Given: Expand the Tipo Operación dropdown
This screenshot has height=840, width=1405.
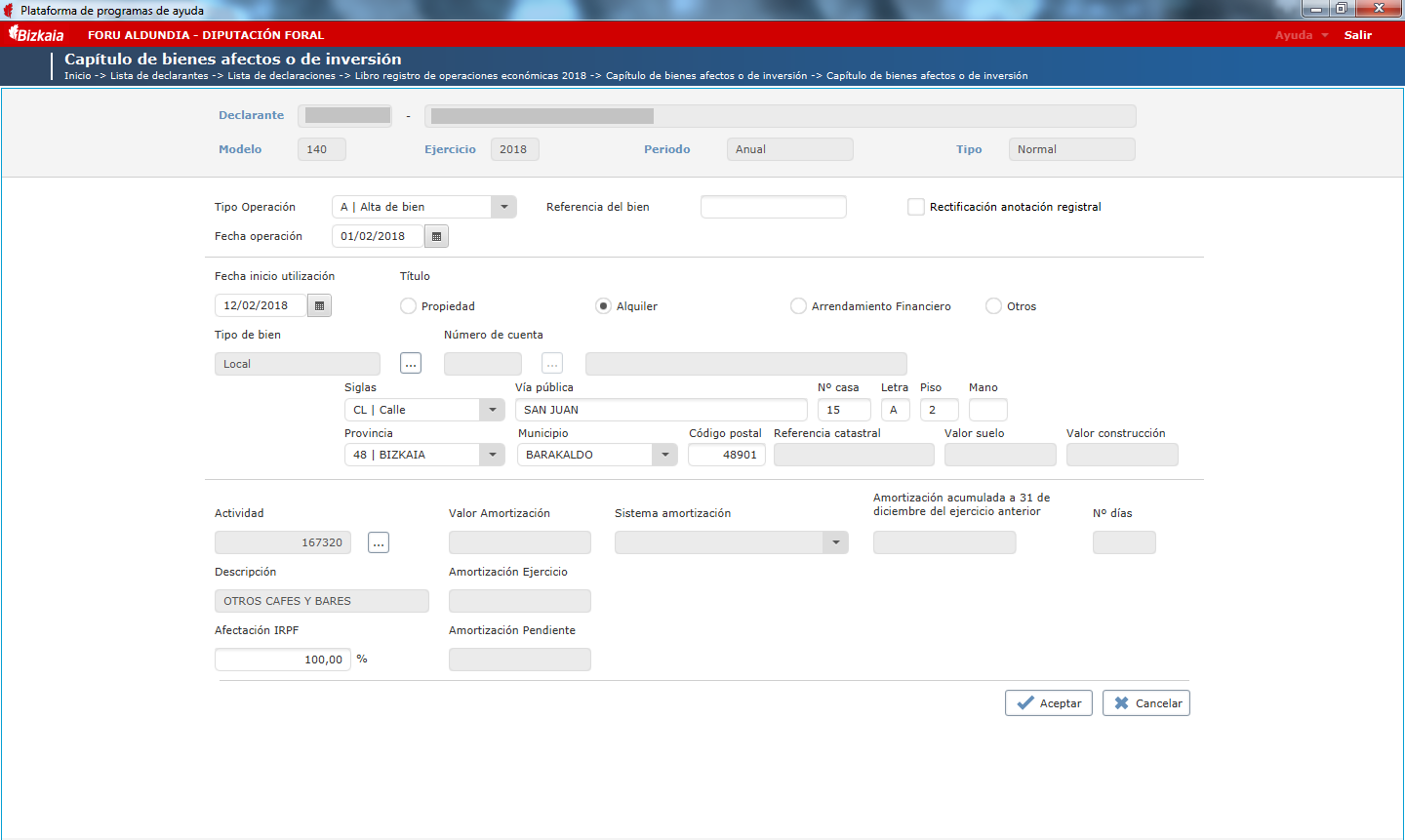Looking at the screenshot, I should pos(503,207).
